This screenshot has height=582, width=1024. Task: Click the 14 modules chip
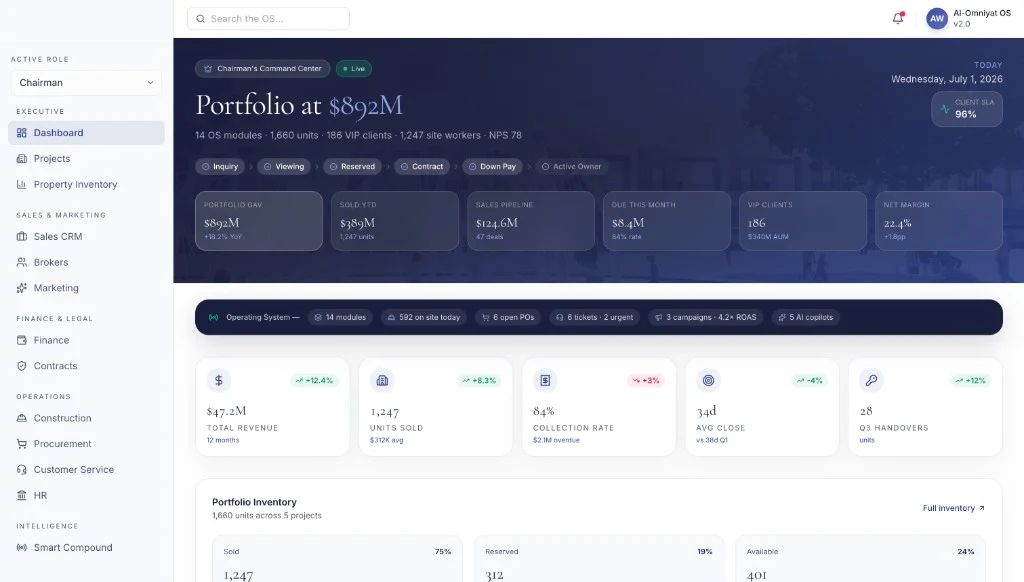click(340, 317)
